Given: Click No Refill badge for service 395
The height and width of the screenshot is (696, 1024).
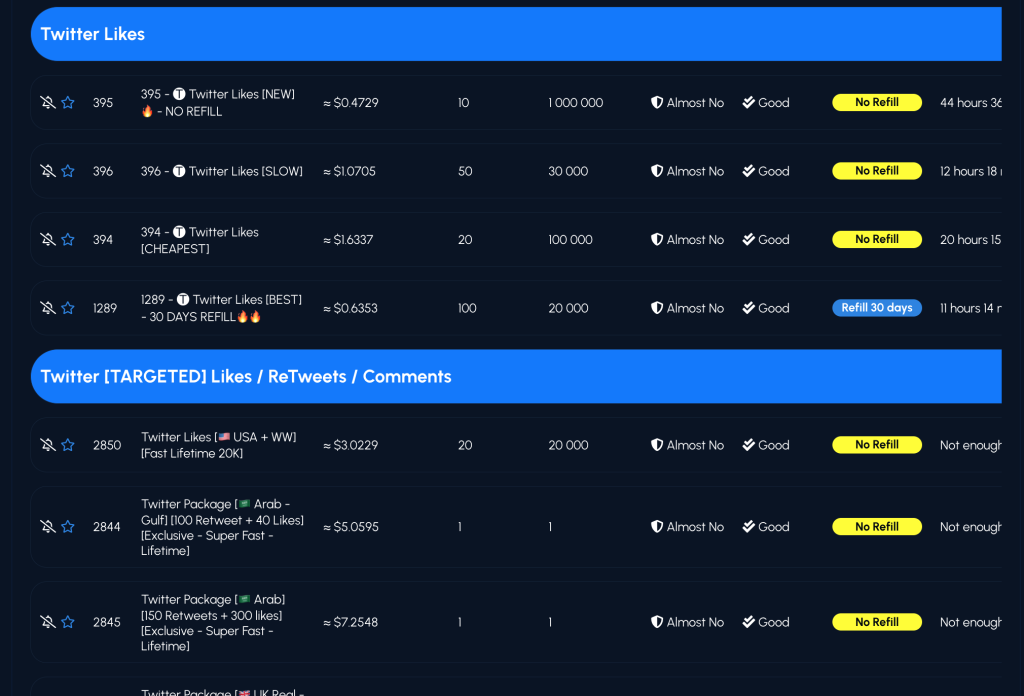Looking at the screenshot, I should tap(876, 103).
